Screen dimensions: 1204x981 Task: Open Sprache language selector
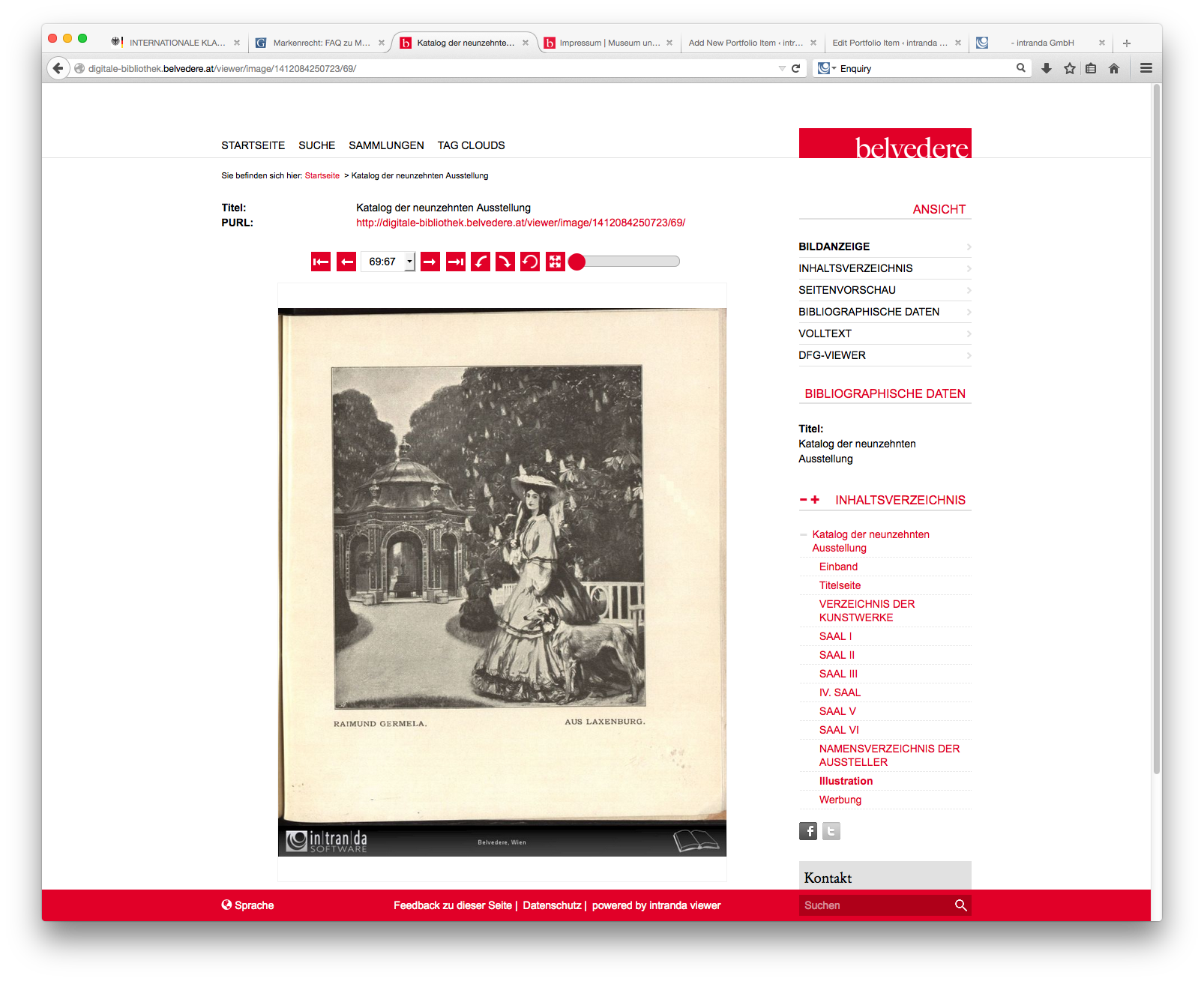tap(247, 905)
